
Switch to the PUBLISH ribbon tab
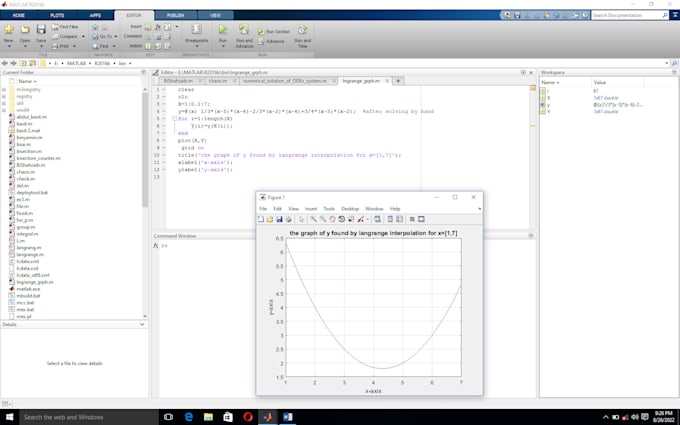click(x=175, y=15)
